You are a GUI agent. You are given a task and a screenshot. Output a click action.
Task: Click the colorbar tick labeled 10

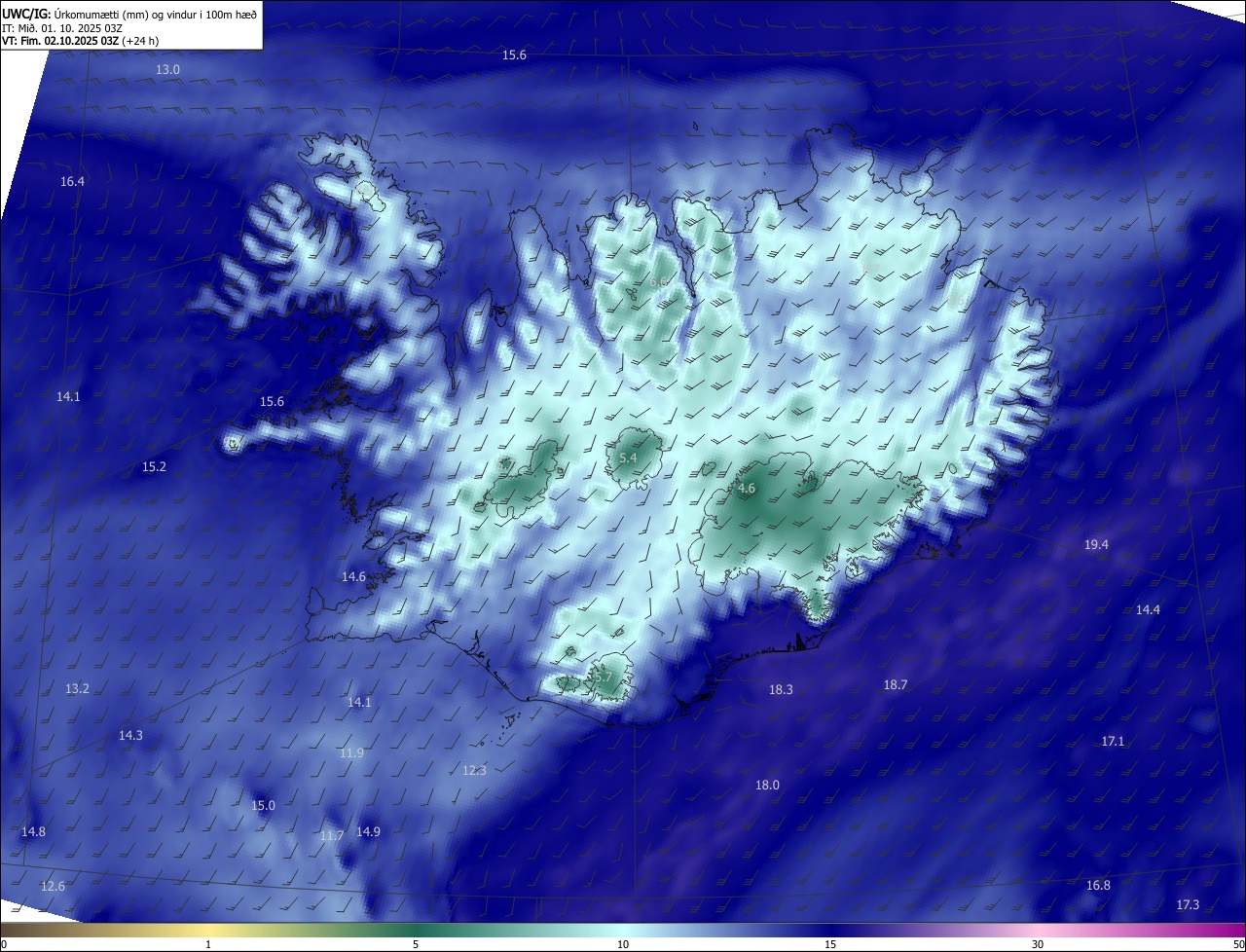623,944
